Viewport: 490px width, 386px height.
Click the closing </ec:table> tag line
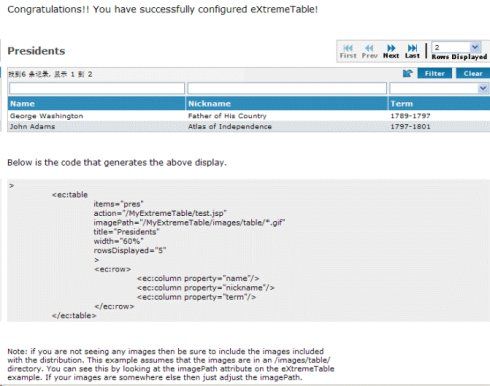(x=74, y=316)
